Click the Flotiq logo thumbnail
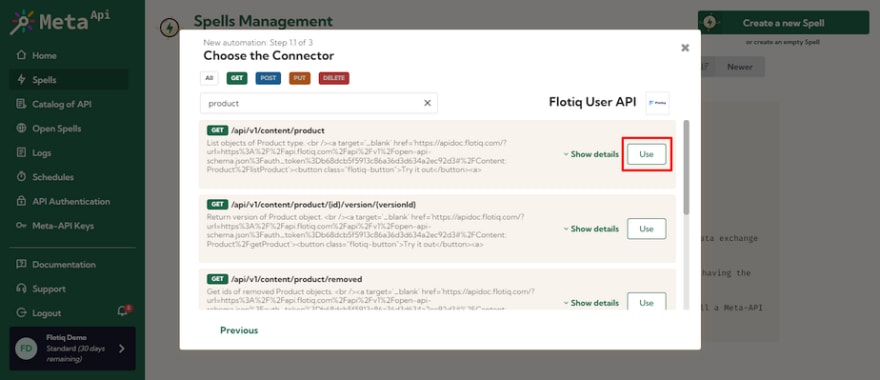Screen dimensions: 880x380 coord(657,103)
